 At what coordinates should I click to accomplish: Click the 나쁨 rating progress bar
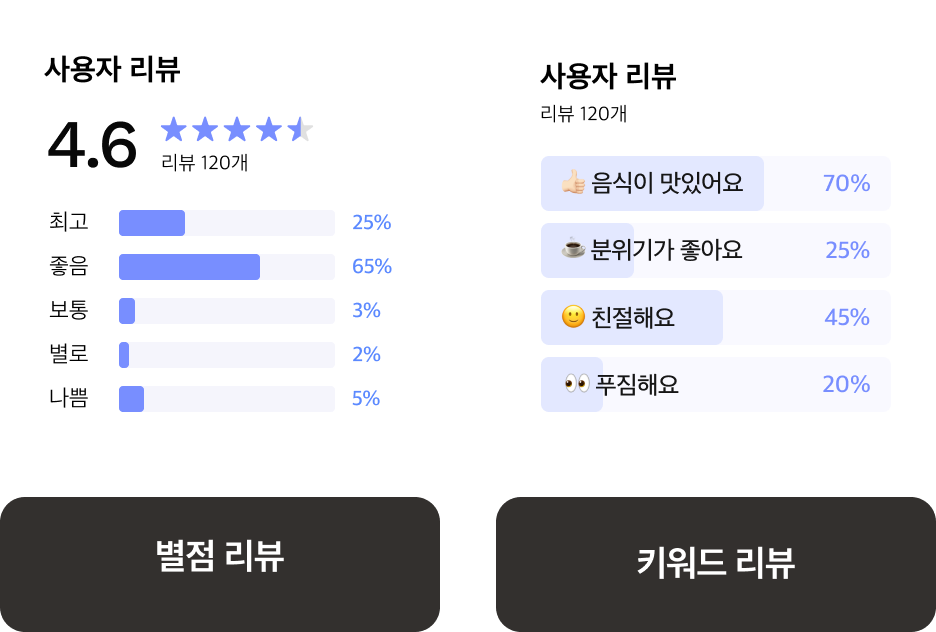[x=226, y=399]
